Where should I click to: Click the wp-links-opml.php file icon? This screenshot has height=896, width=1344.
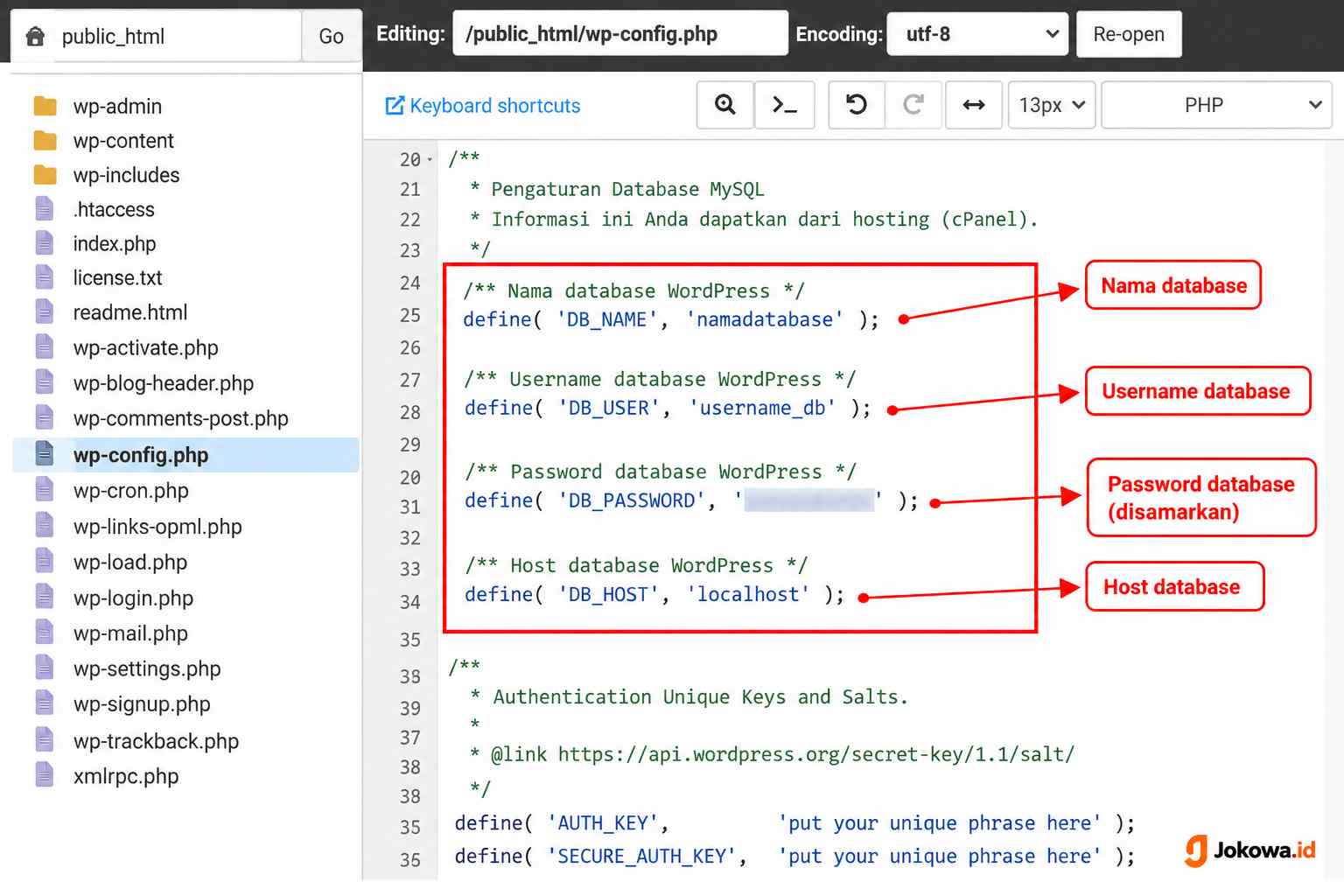(x=45, y=526)
